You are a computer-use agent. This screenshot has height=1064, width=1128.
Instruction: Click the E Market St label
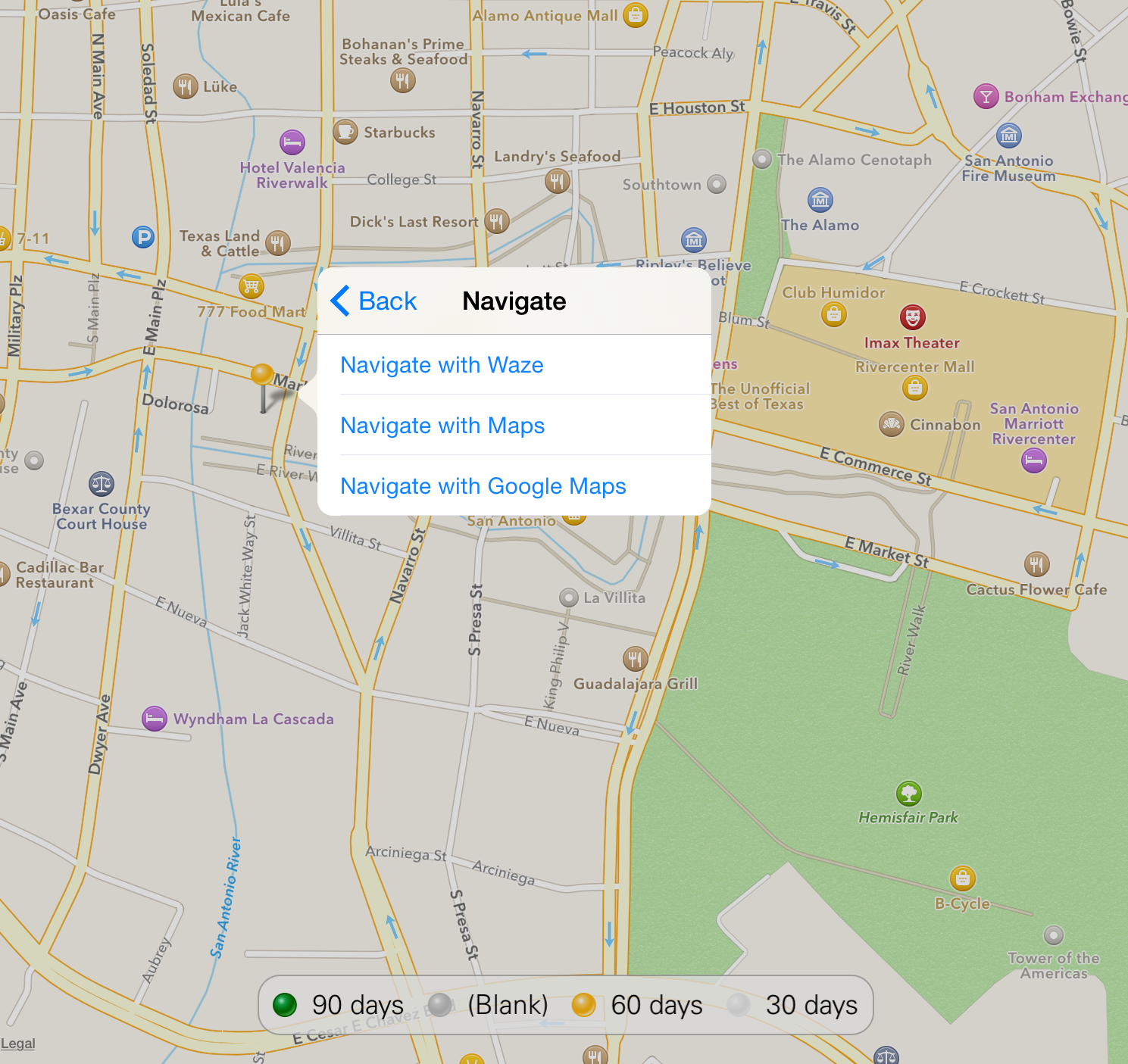pyautogui.click(x=887, y=551)
